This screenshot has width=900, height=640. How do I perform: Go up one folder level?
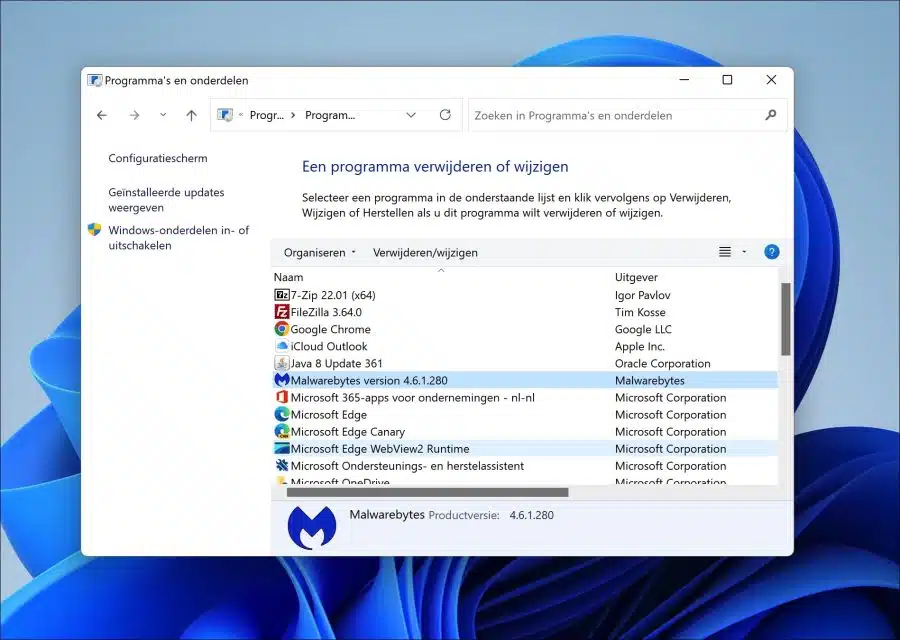[x=191, y=115]
